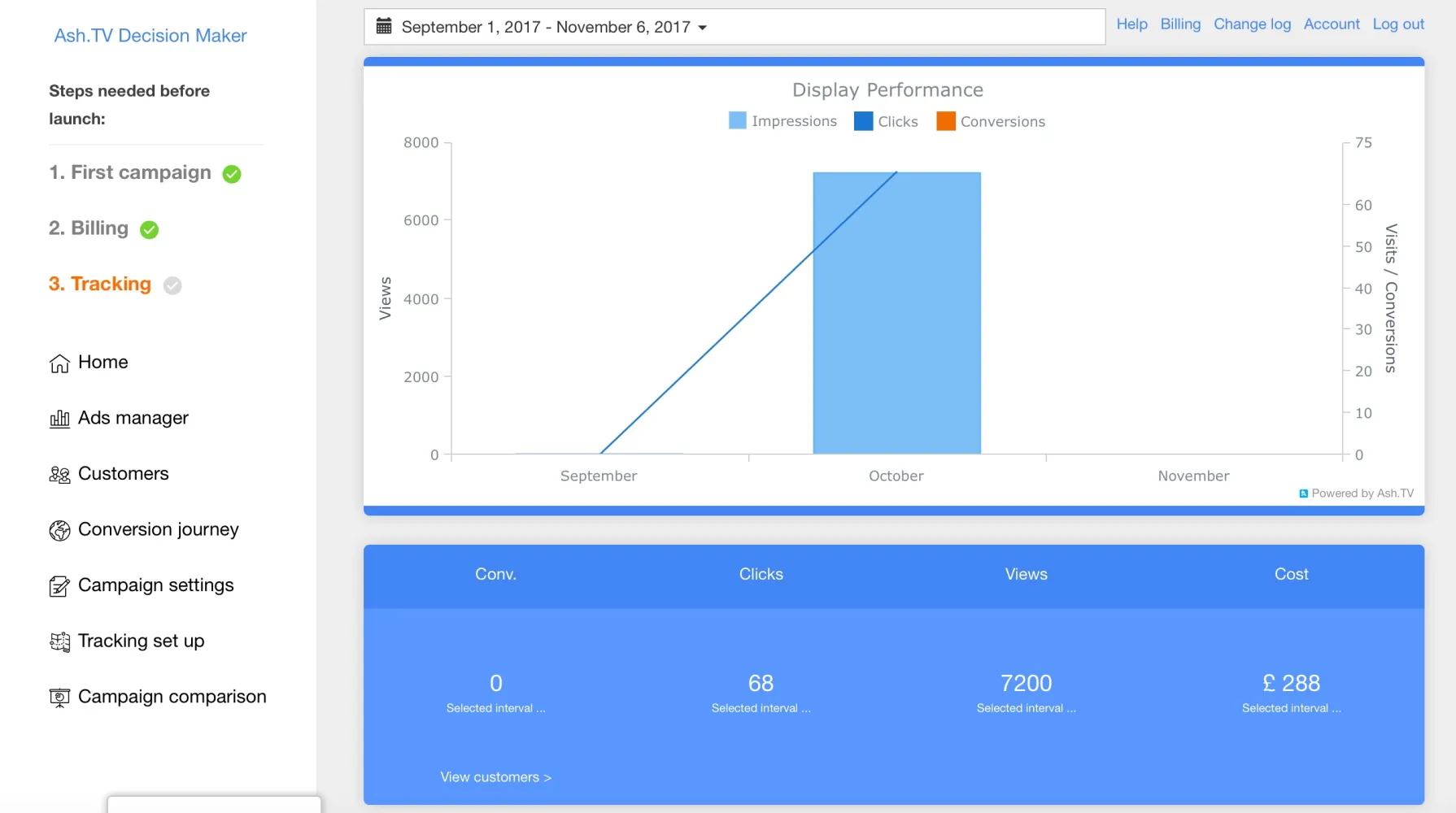Toggle the Impressions legend swatch
Viewport: 1456px width, 813px height.
pos(737,121)
